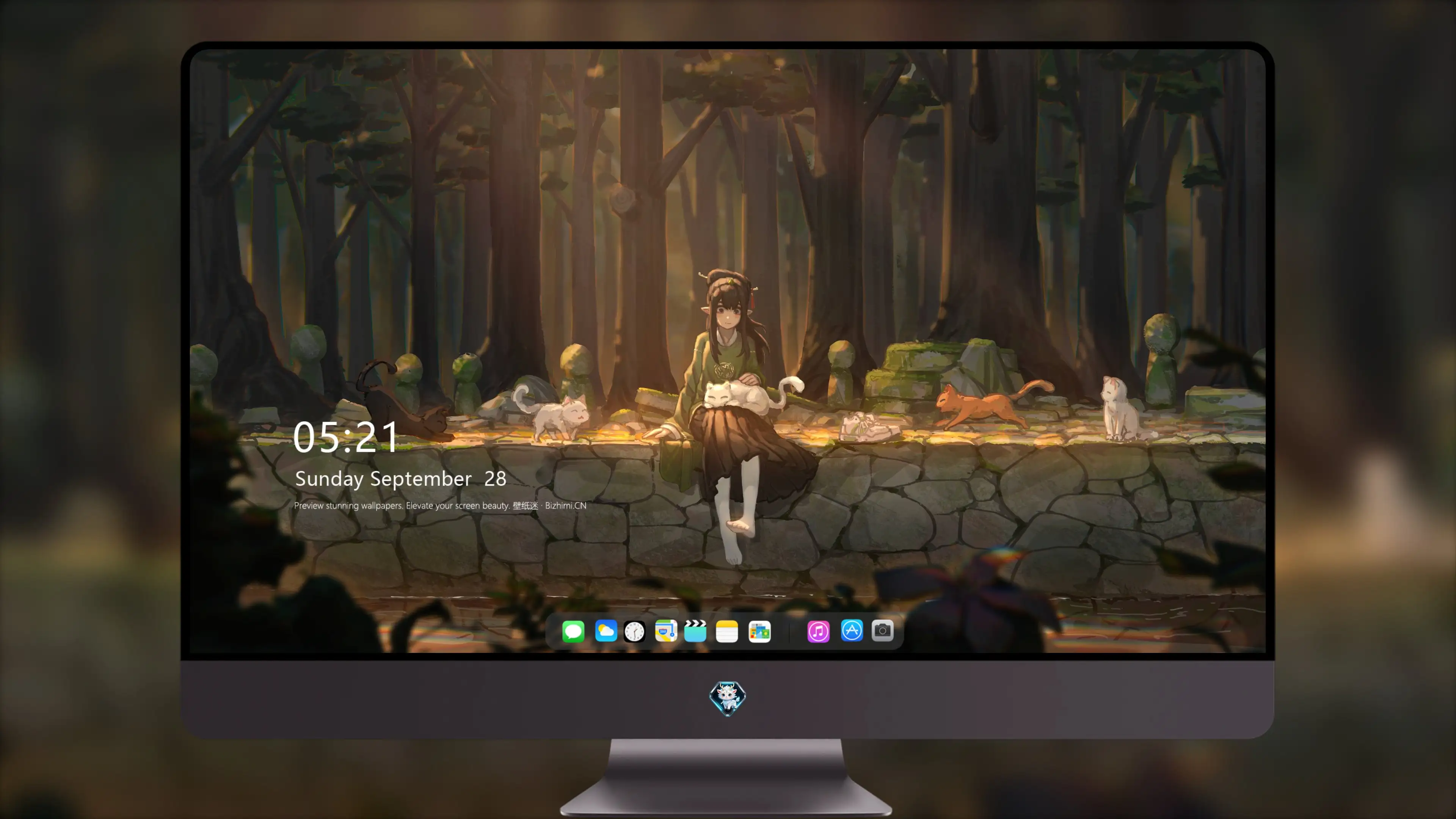
Task: Launch the clapperboard Videos app
Action: coord(695,631)
